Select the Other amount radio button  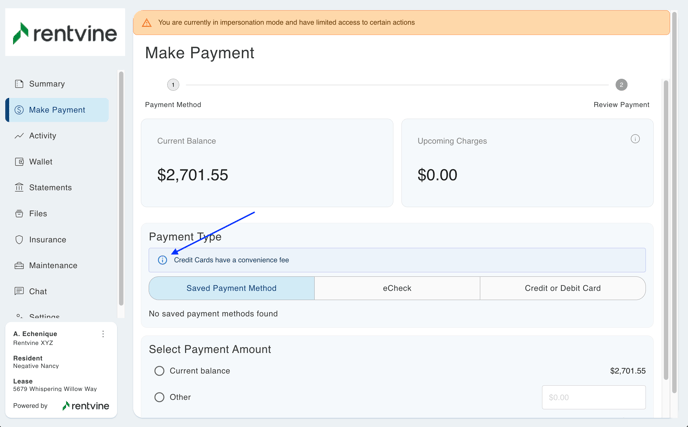click(x=159, y=397)
